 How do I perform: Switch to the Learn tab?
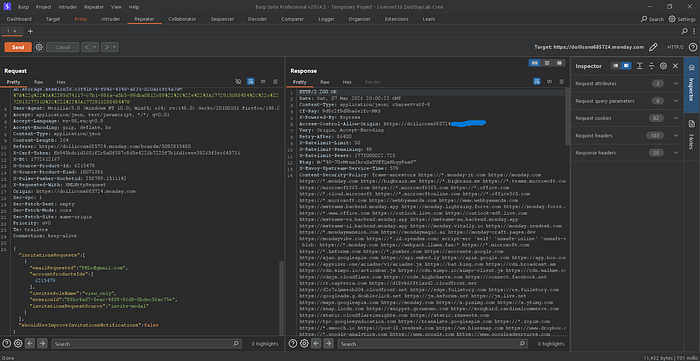tap(429, 19)
